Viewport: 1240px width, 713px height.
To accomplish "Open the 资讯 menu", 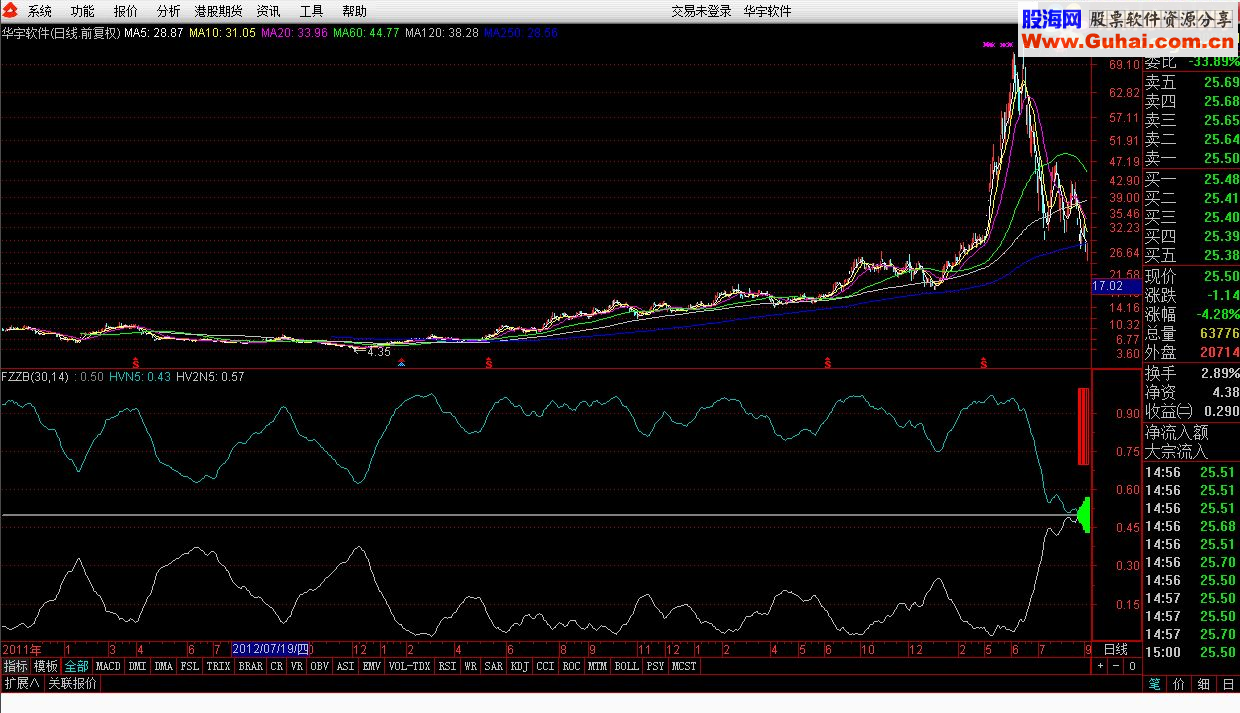I will 268,11.
